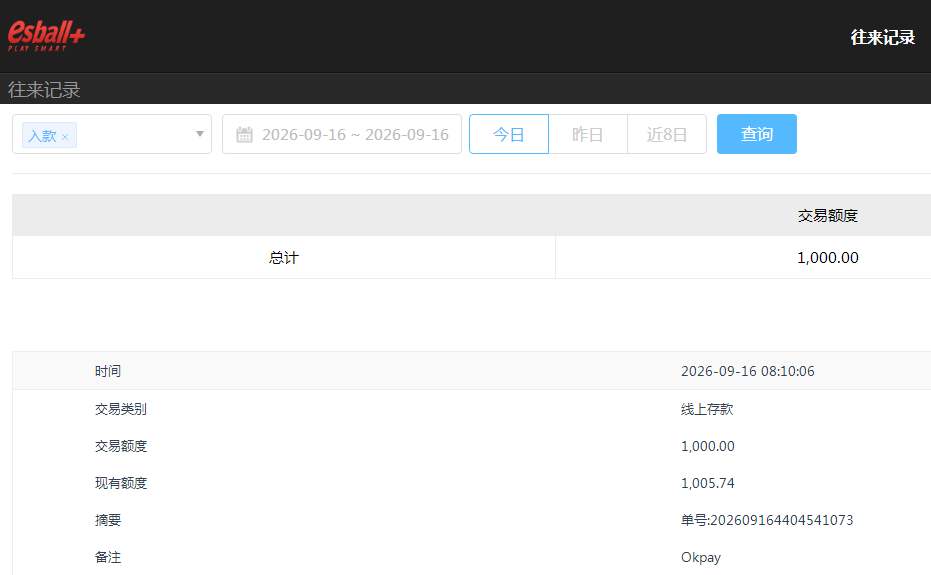The image size is (931, 575).
Task: Select the 今日 date filter
Action: (509, 134)
